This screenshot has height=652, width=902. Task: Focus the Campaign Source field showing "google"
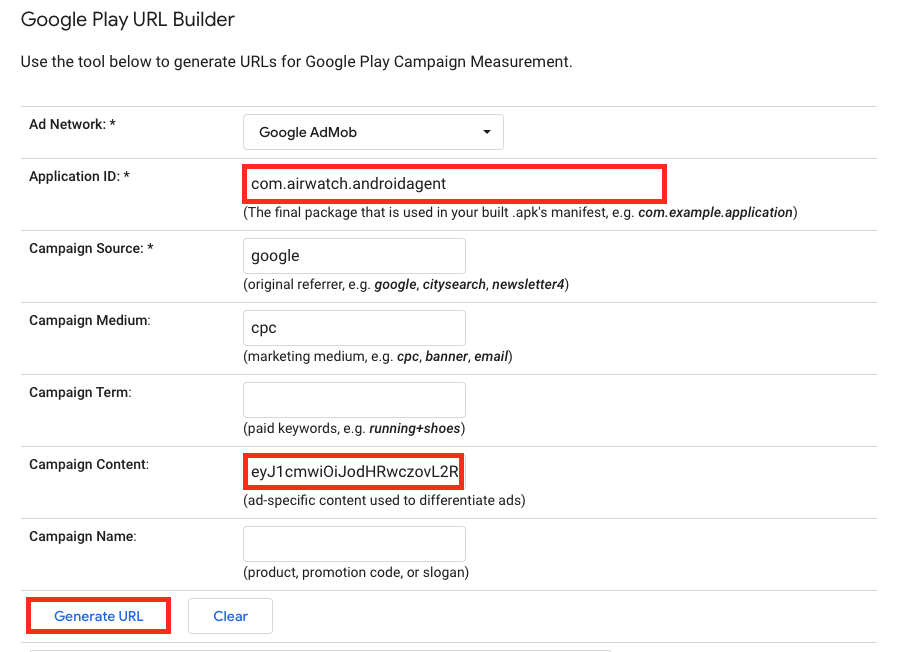click(354, 255)
